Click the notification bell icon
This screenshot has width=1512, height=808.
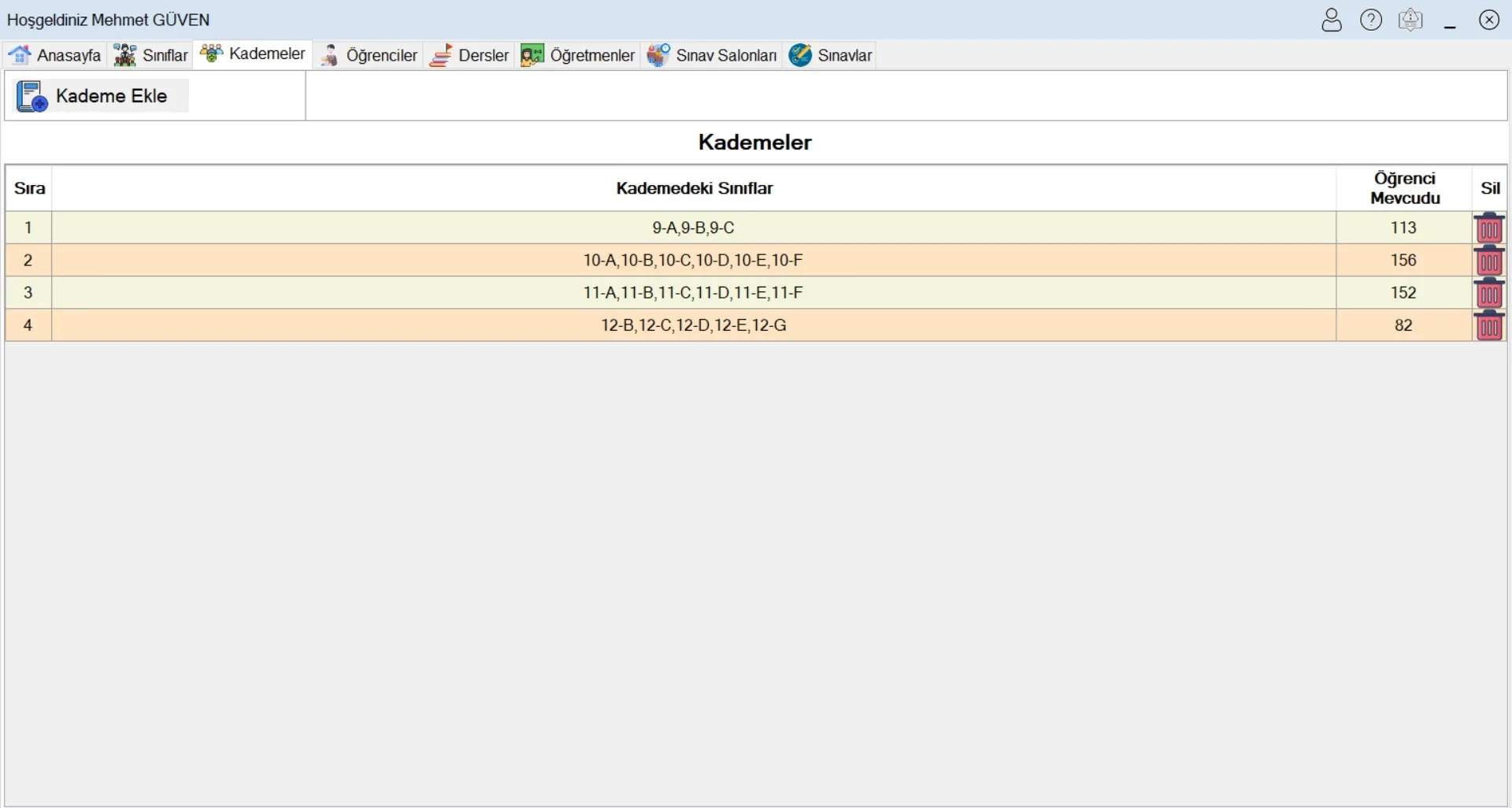click(1410, 20)
